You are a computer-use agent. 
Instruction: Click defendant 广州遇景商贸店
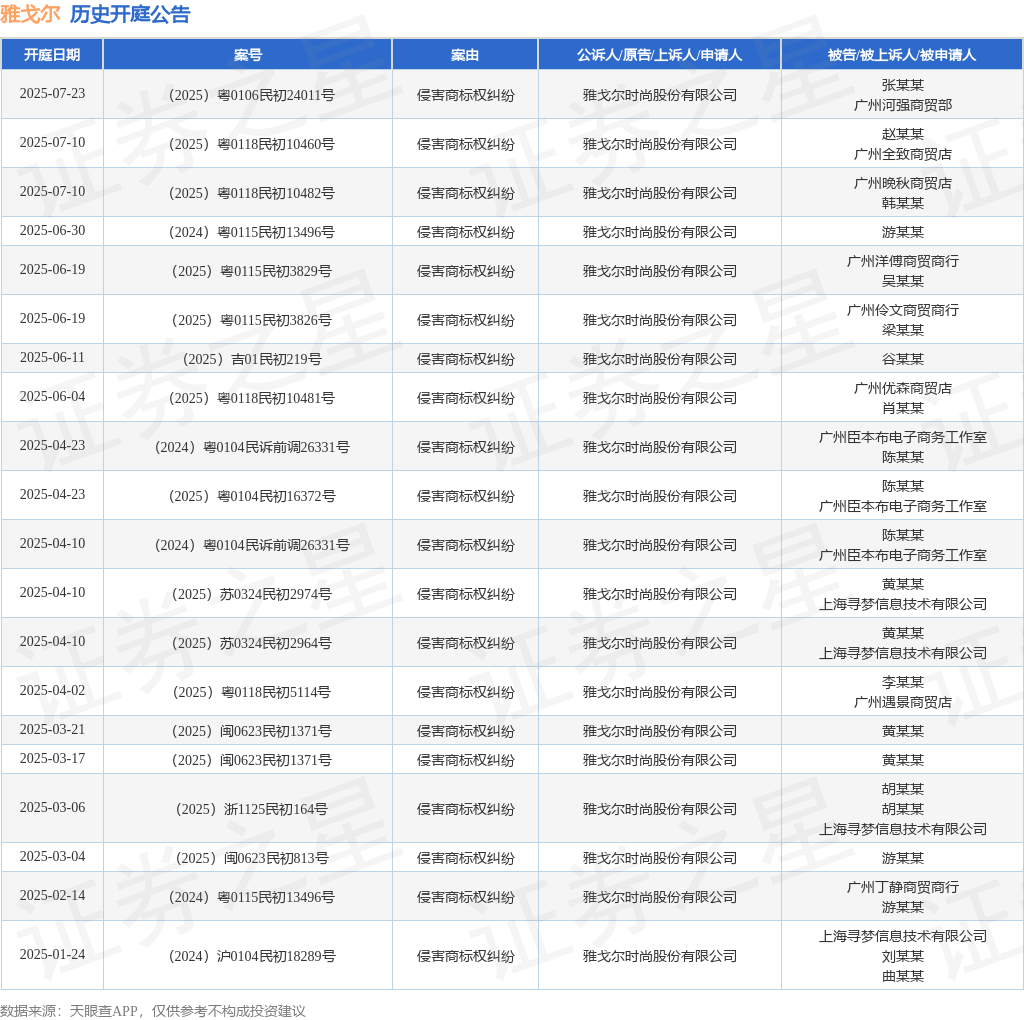point(903,702)
